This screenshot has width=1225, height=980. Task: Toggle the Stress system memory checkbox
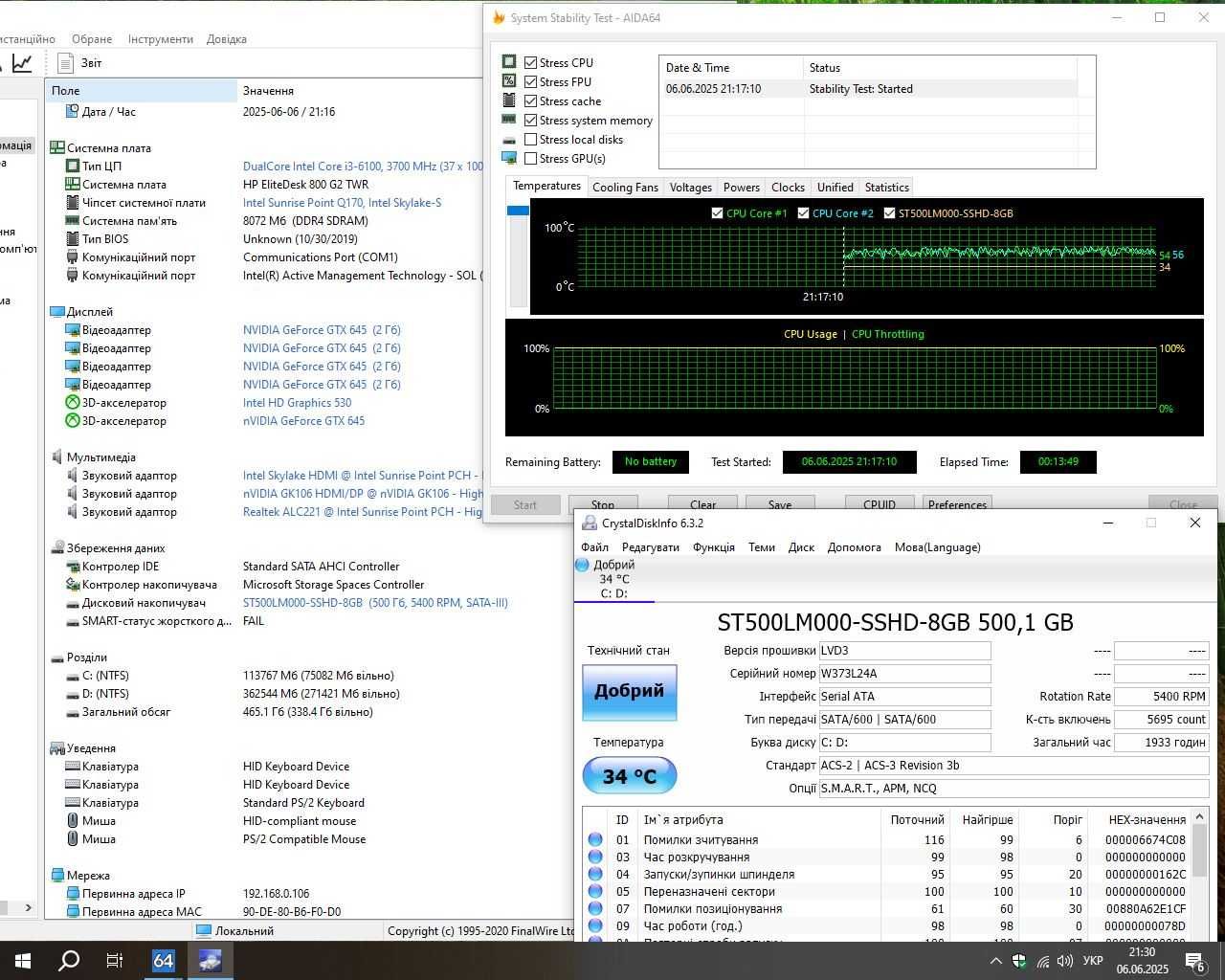coord(530,121)
